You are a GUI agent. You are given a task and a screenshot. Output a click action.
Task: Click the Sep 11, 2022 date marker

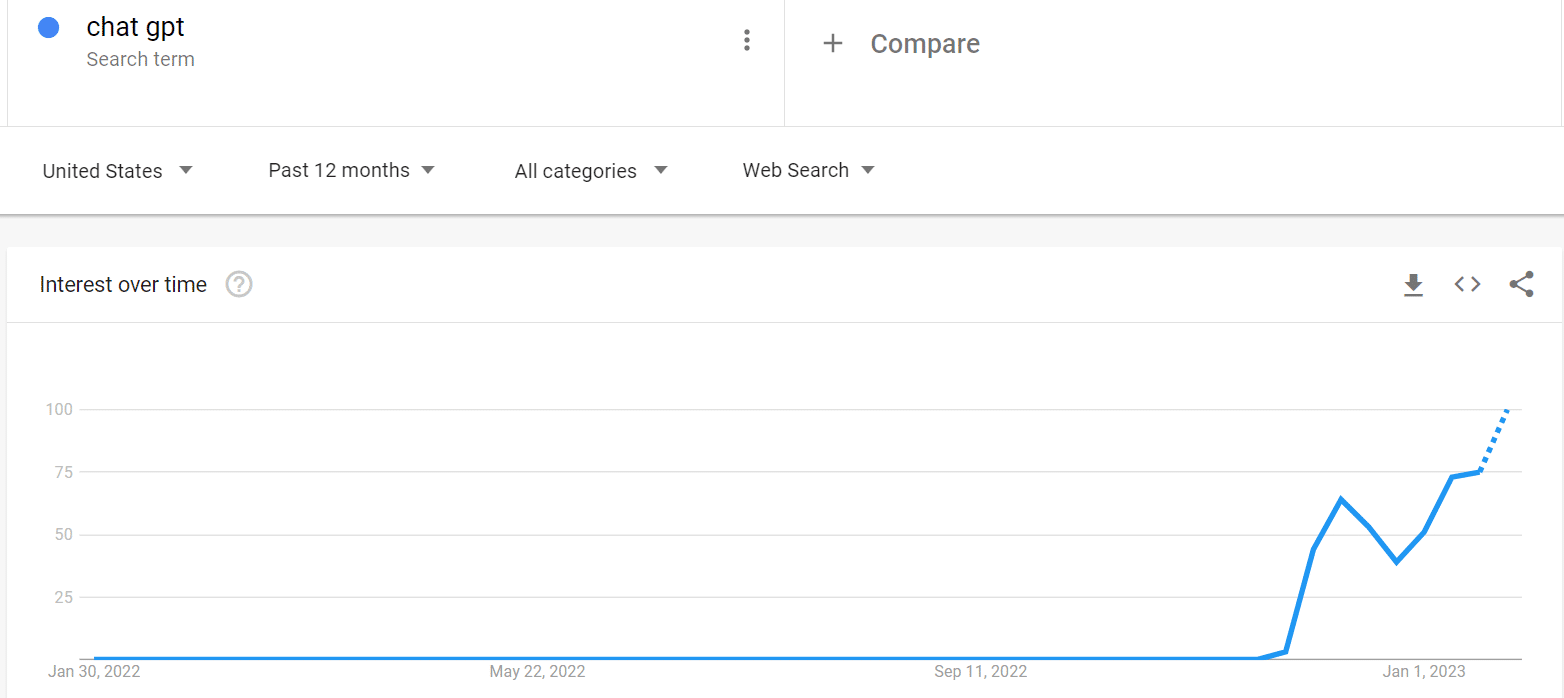pos(981,671)
